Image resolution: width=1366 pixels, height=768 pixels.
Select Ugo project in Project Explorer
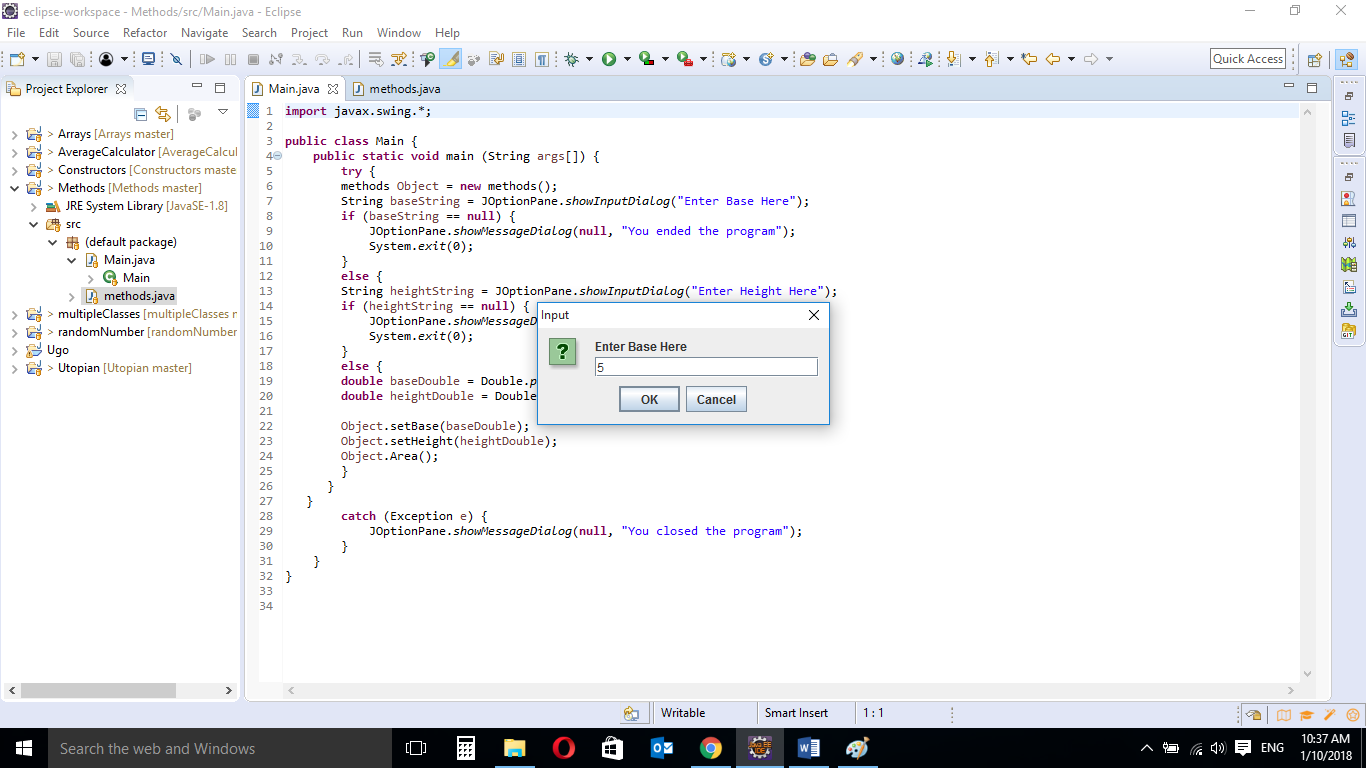[48, 350]
